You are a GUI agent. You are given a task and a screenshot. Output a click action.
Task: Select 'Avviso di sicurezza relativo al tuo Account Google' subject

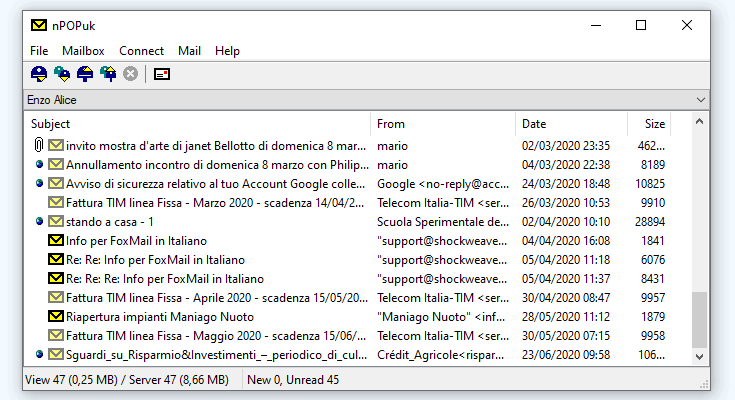tap(216, 184)
